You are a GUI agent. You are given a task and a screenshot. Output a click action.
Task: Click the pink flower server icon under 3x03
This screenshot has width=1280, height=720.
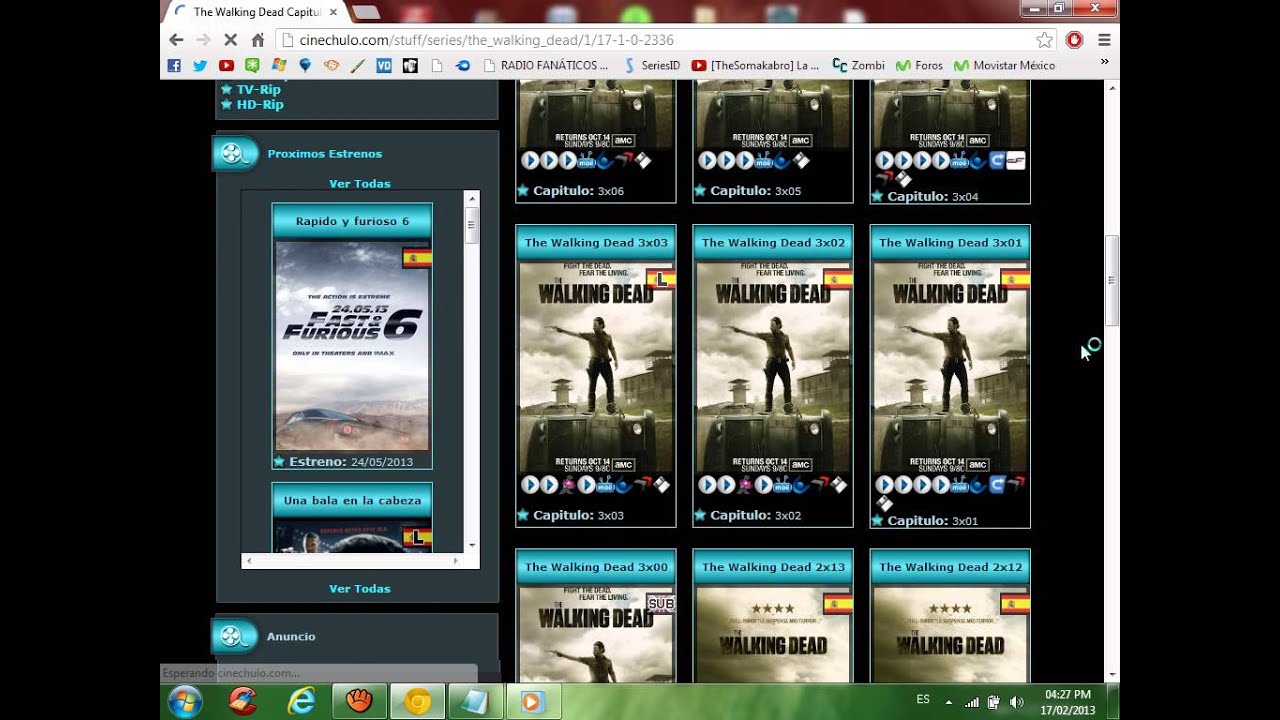567,485
